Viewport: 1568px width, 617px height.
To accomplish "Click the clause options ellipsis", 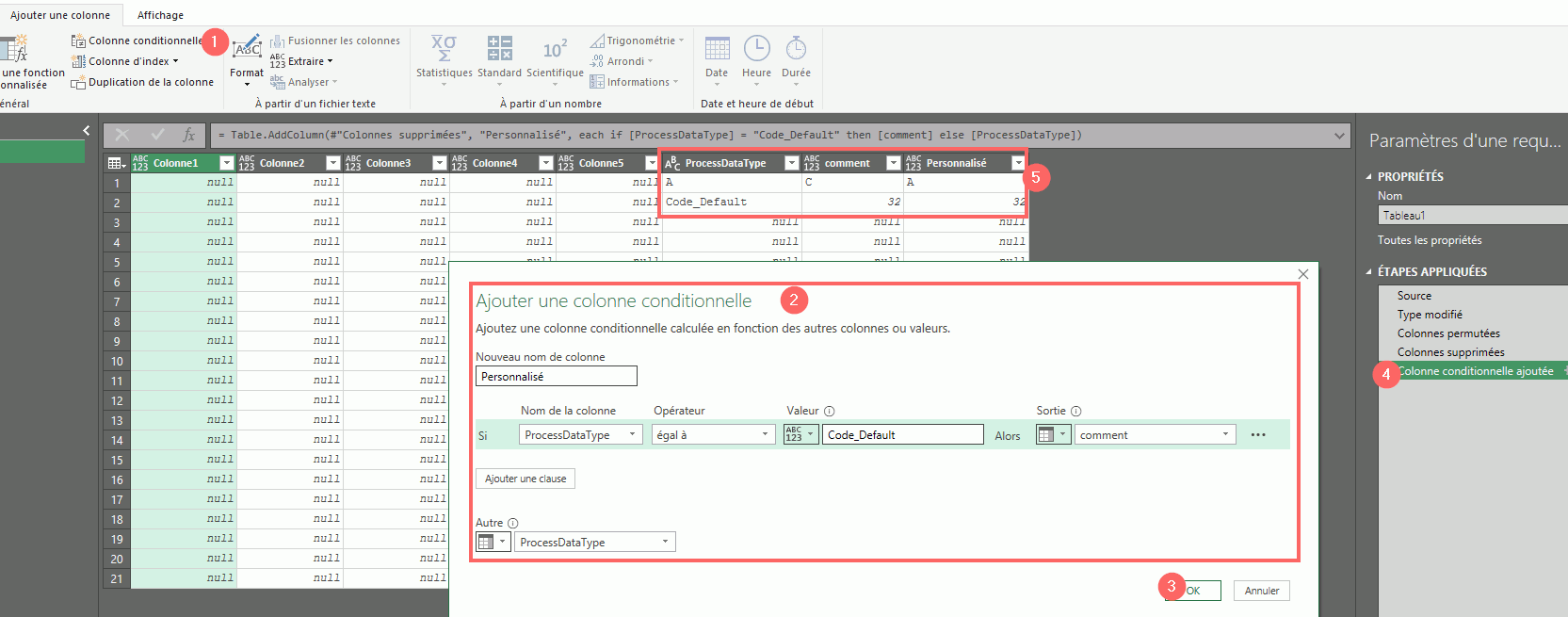I will [1258, 434].
